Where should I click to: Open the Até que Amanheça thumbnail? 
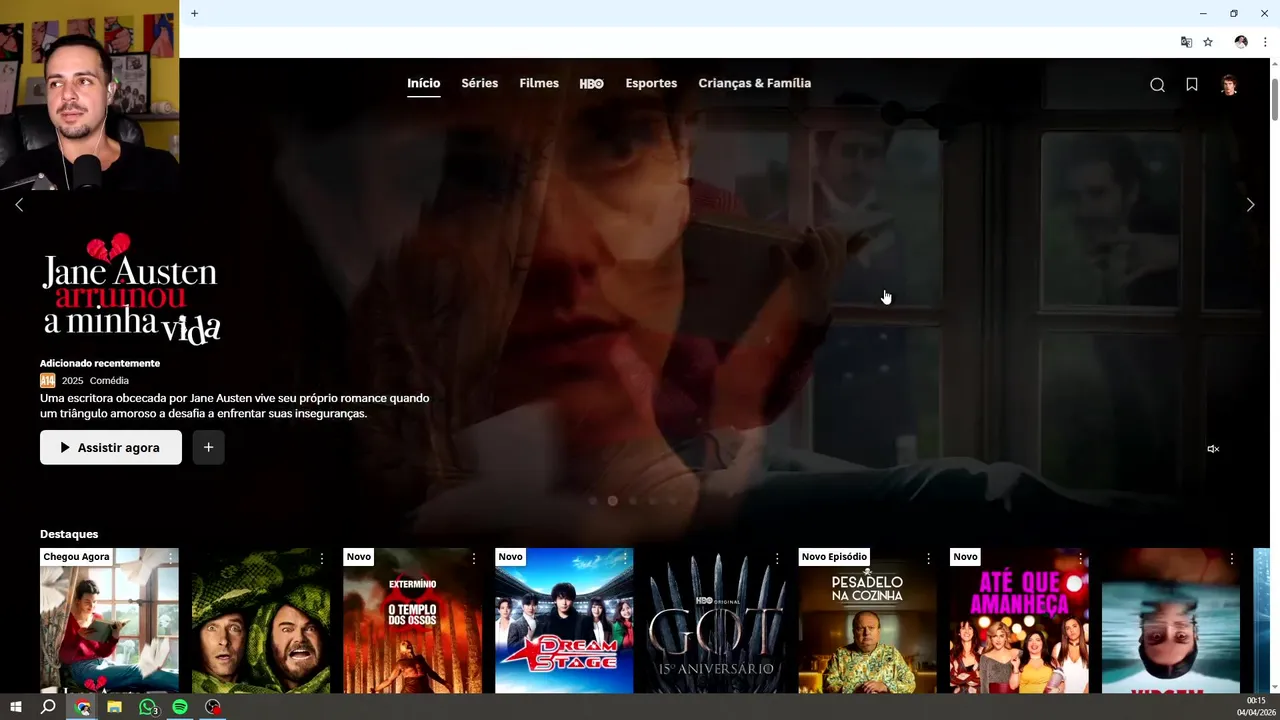[x=1019, y=620]
